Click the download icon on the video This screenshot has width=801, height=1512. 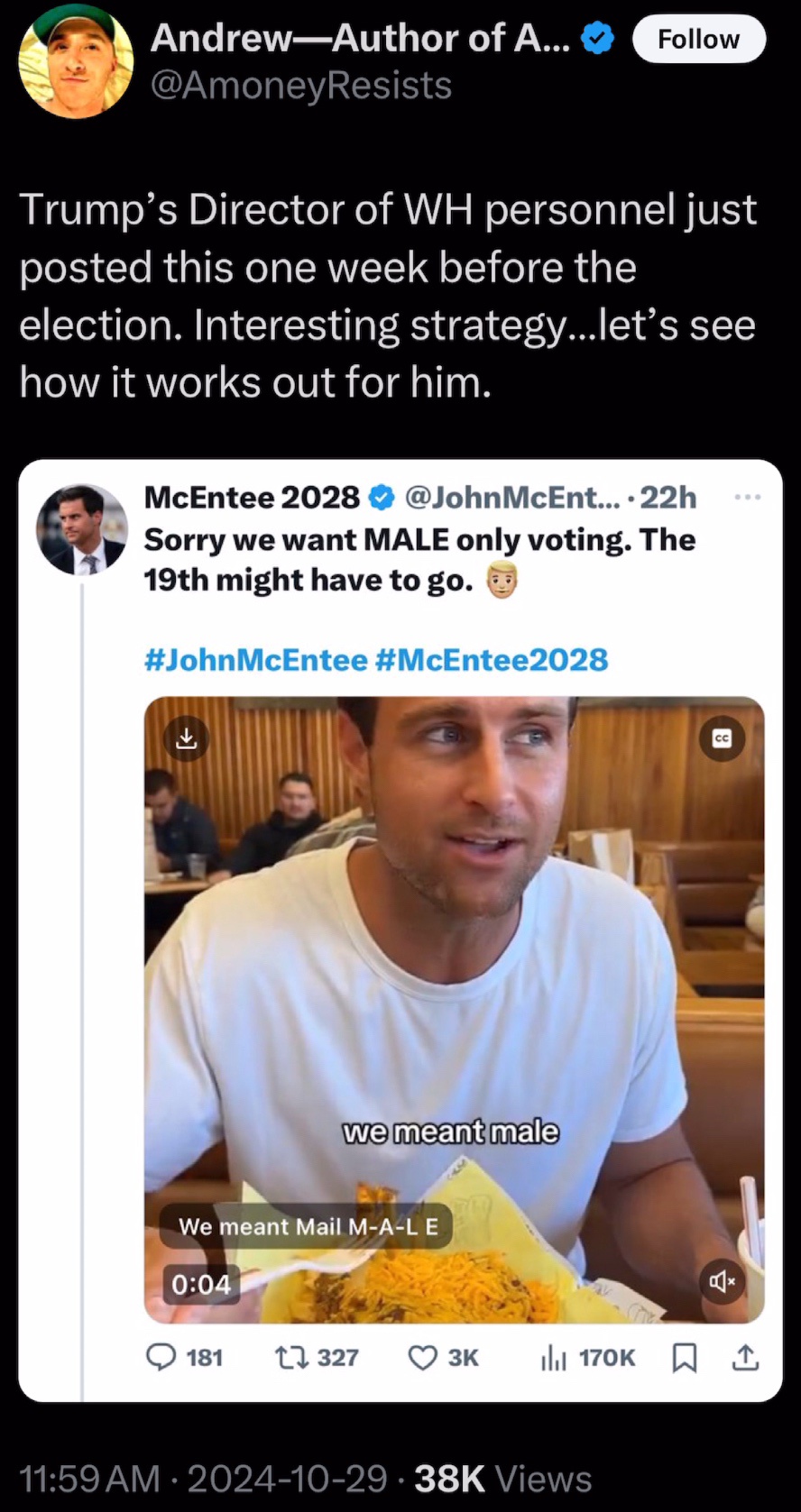[x=185, y=738]
